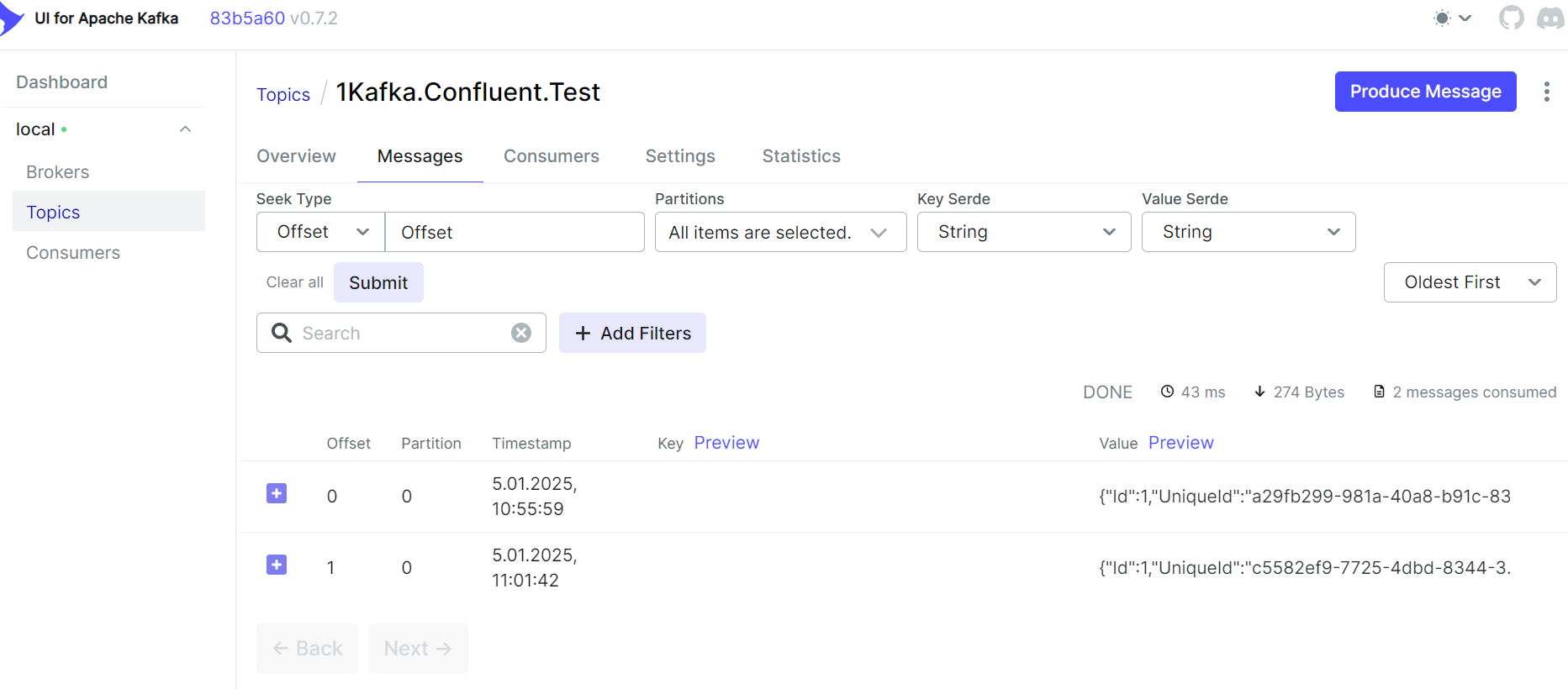Click the Submit button
Screen dimensions: 1568x689
click(x=378, y=282)
